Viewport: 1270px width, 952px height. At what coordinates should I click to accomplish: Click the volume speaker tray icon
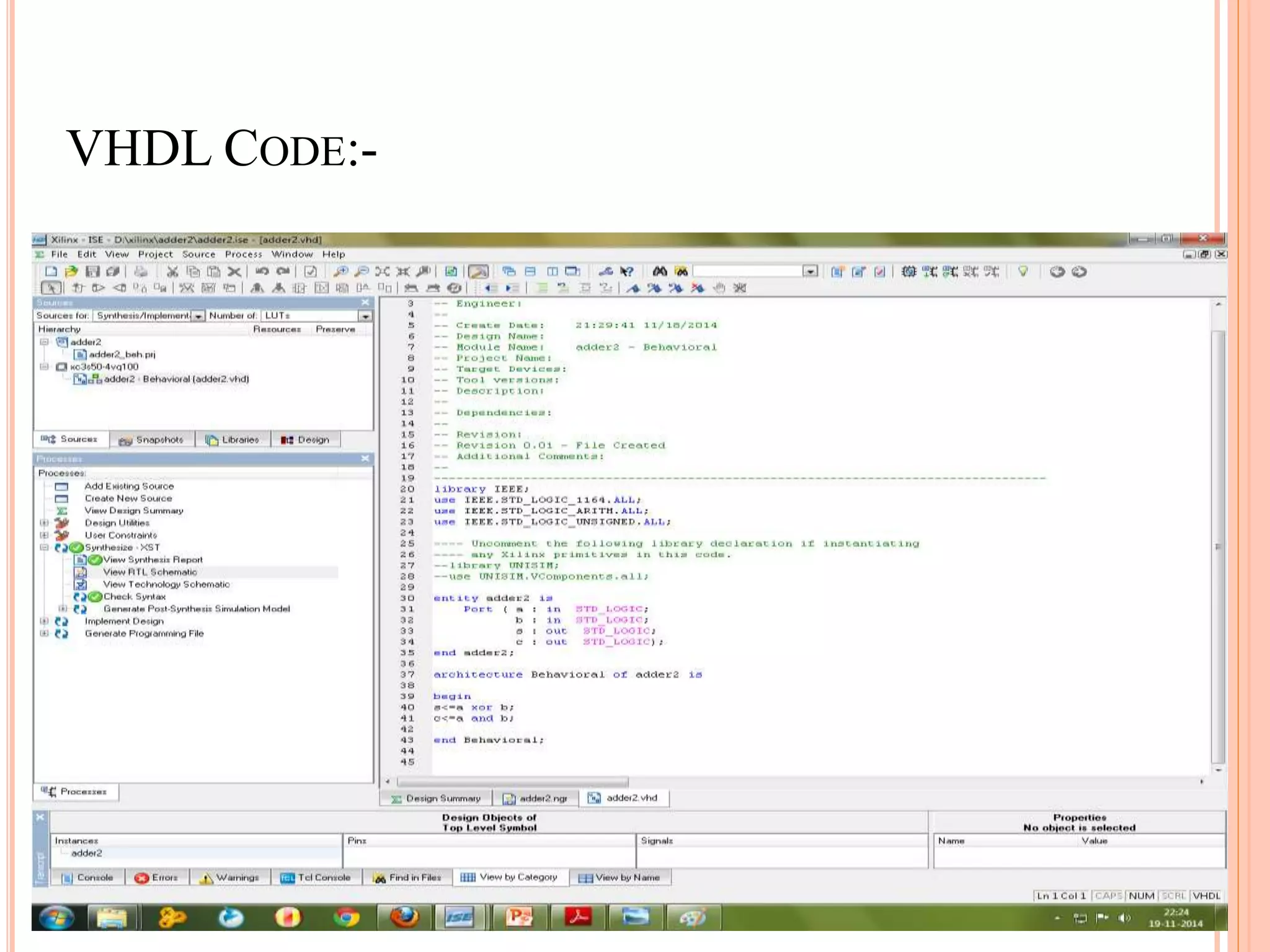point(1123,918)
